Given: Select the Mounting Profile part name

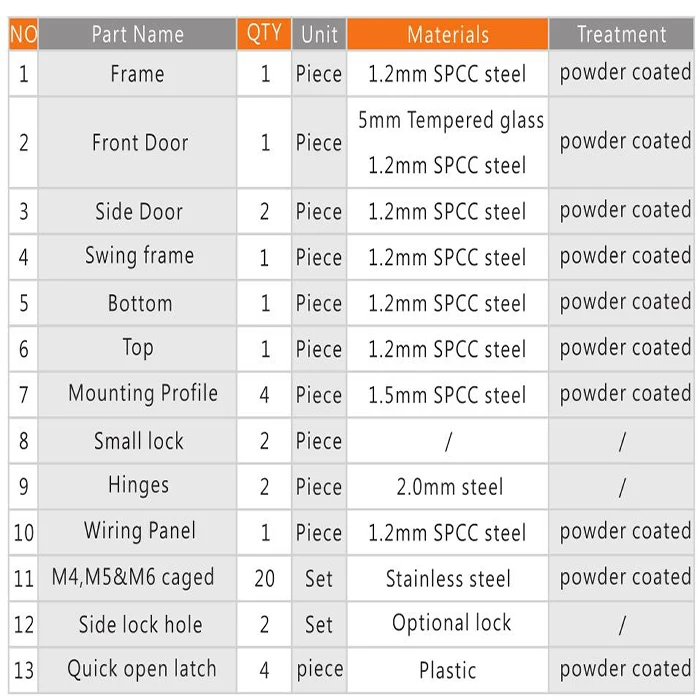Looking at the screenshot, I should 142,393.
